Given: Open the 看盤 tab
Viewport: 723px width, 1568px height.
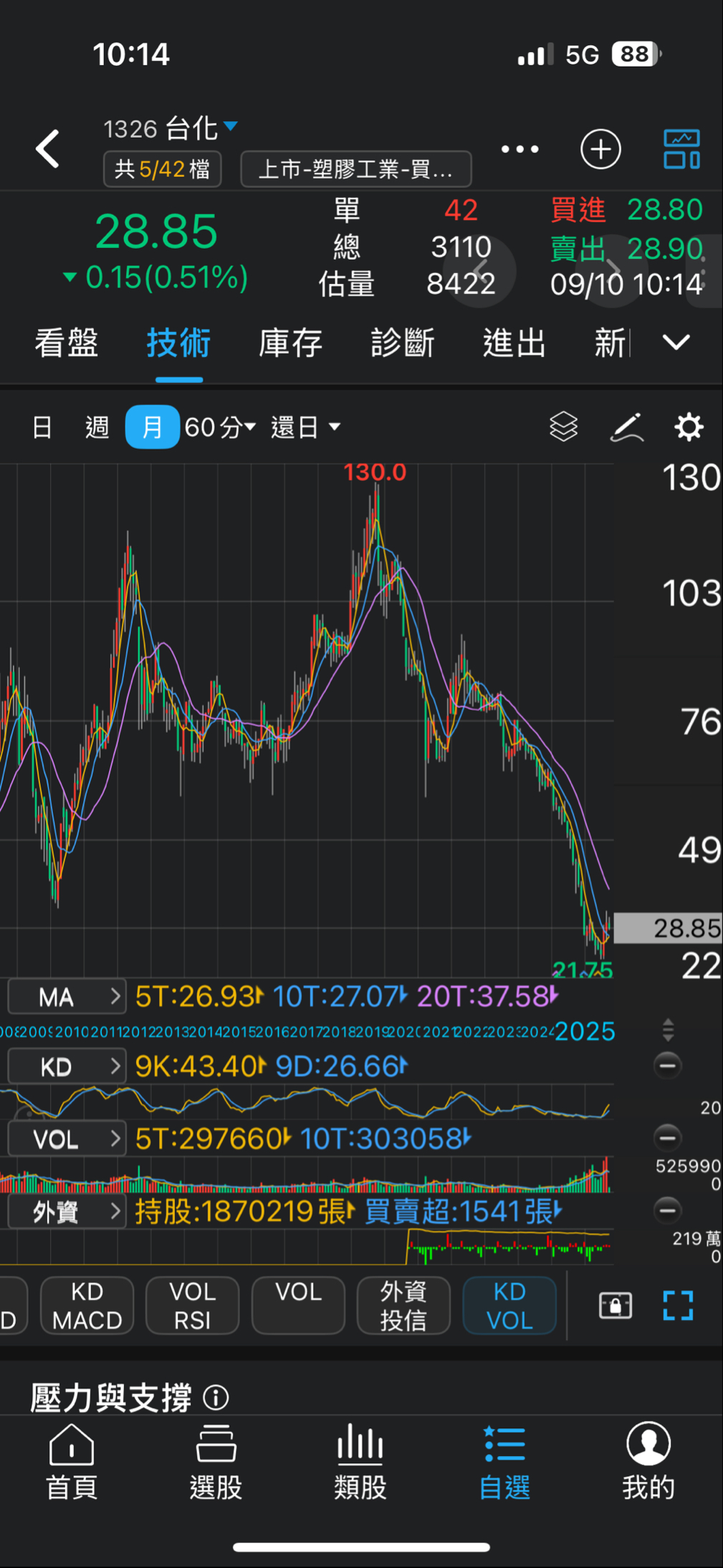Looking at the screenshot, I should (67, 343).
